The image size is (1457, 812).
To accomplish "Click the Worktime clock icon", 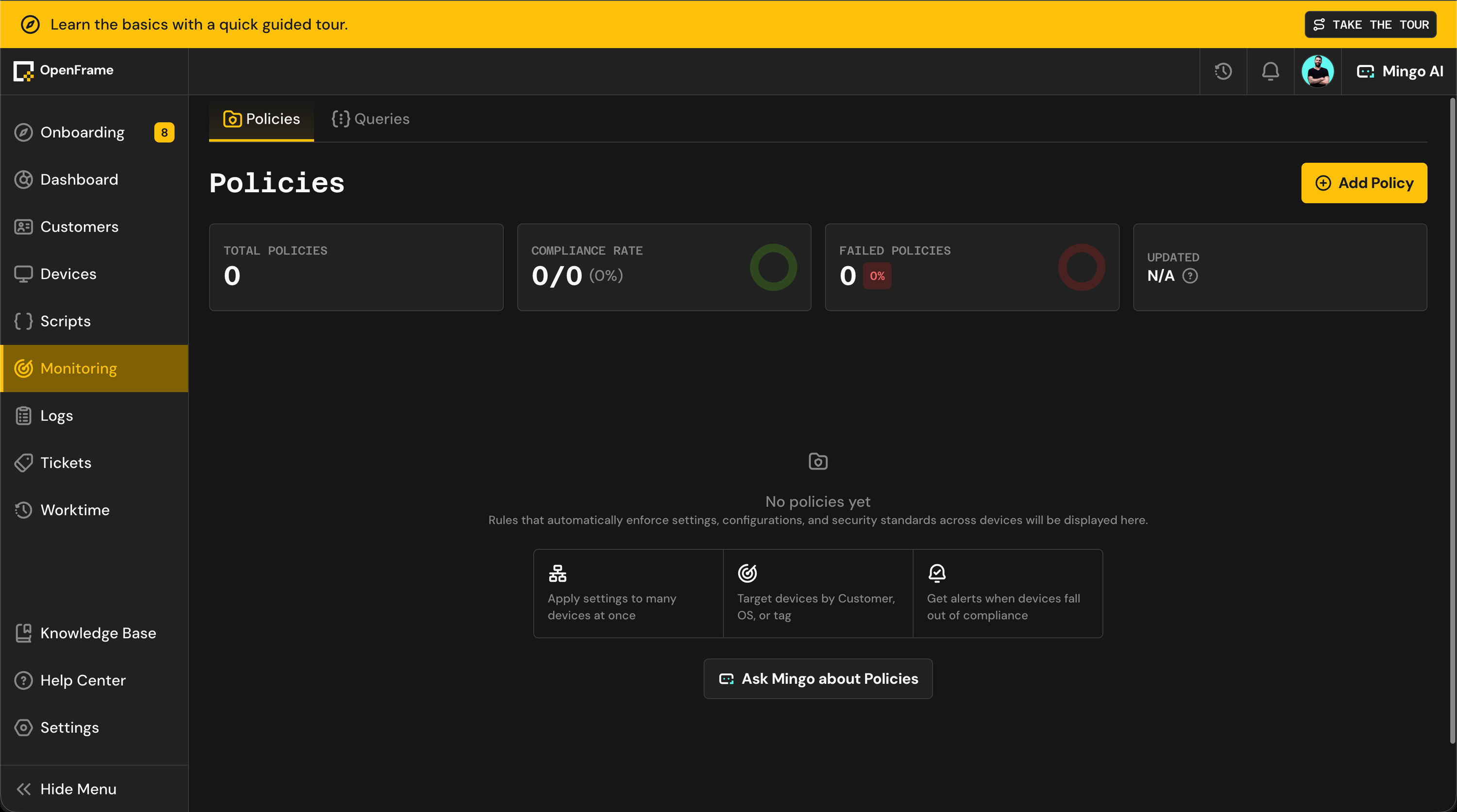I will pos(23,510).
